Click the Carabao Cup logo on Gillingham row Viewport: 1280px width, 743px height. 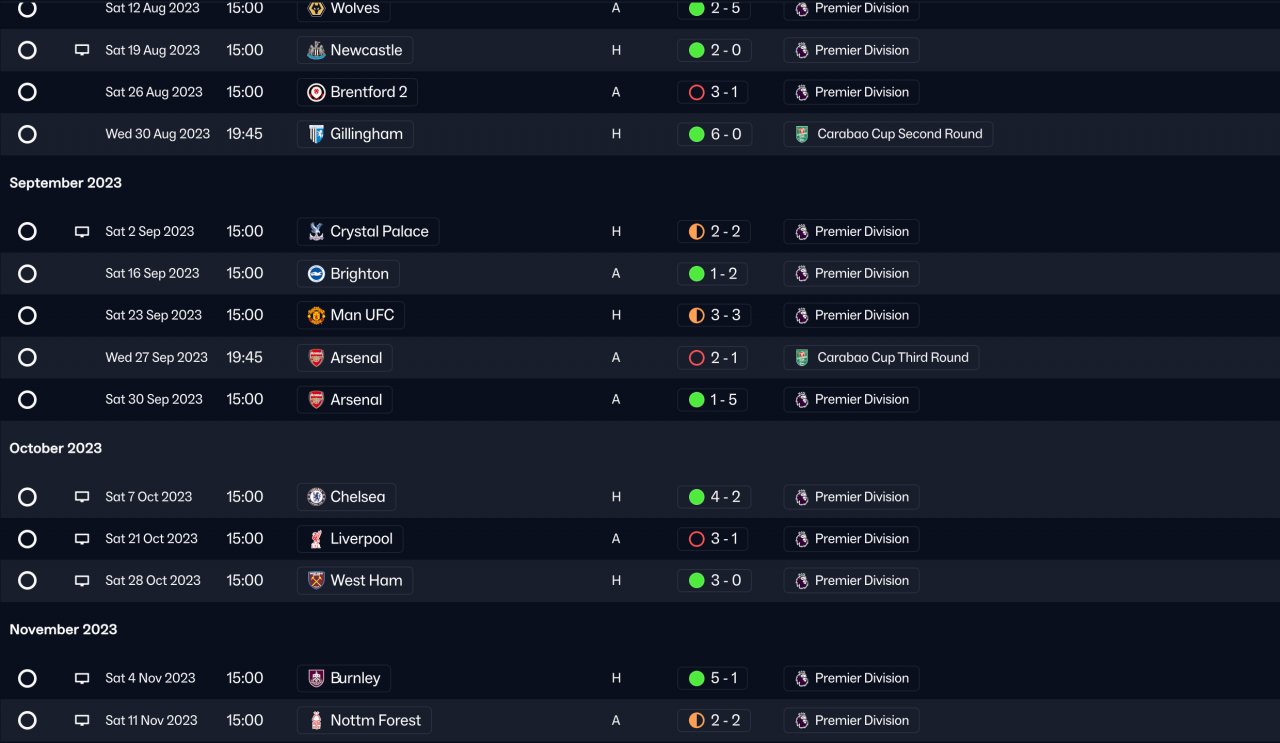802,134
